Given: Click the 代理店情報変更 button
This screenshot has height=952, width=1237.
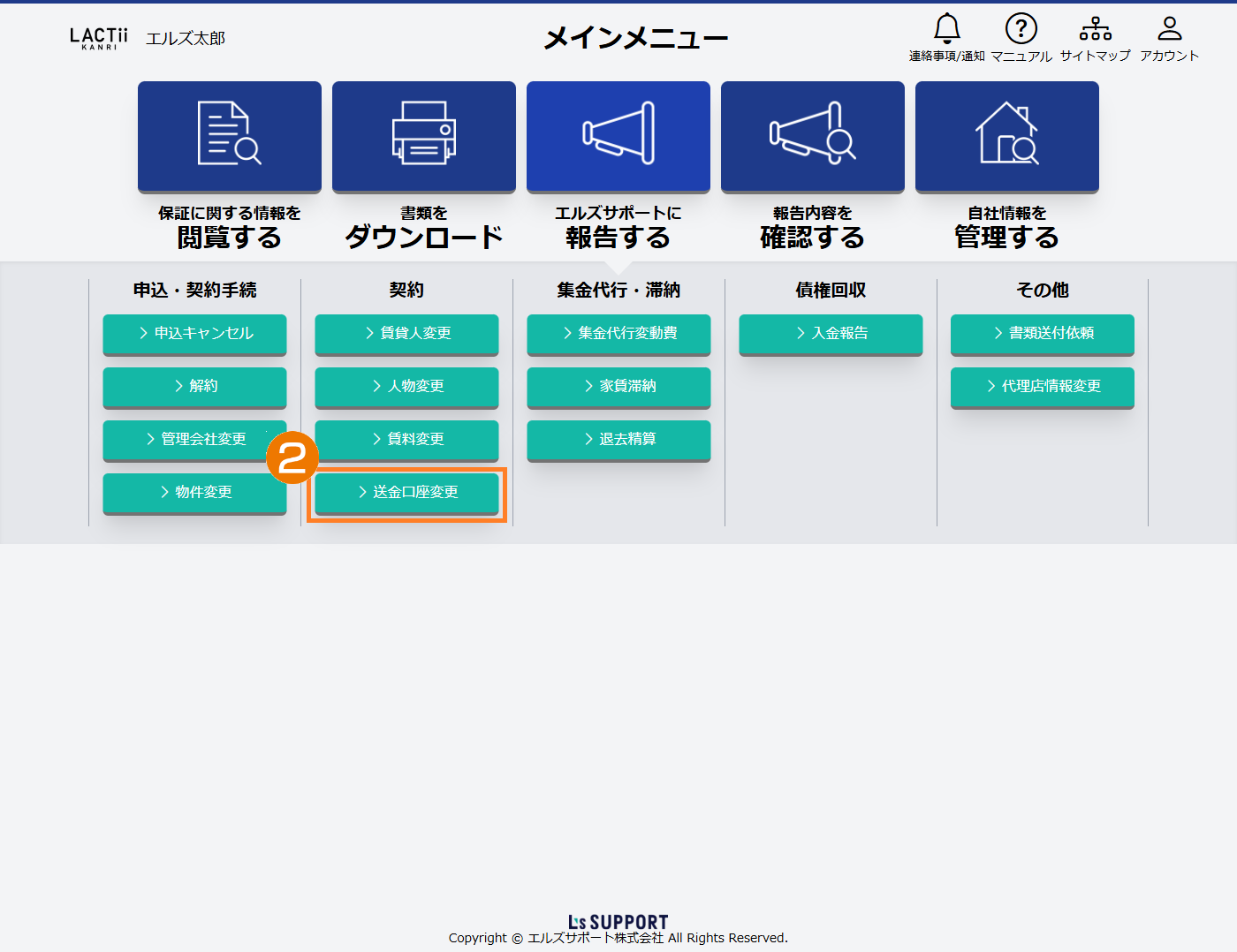Looking at the screenshot, I should pyautogui.click(x=1043, y=387).
